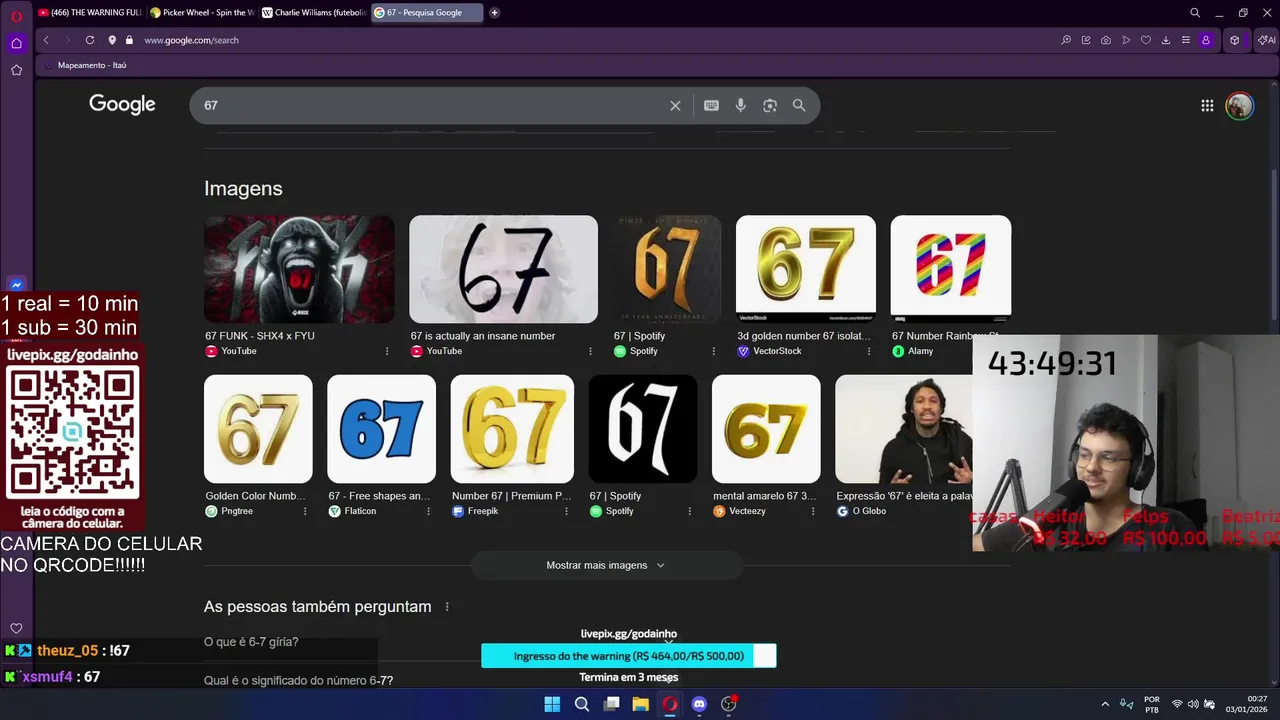
Task: Open 67 Number Rainbow Alamy image
Action: coord(951,269)
